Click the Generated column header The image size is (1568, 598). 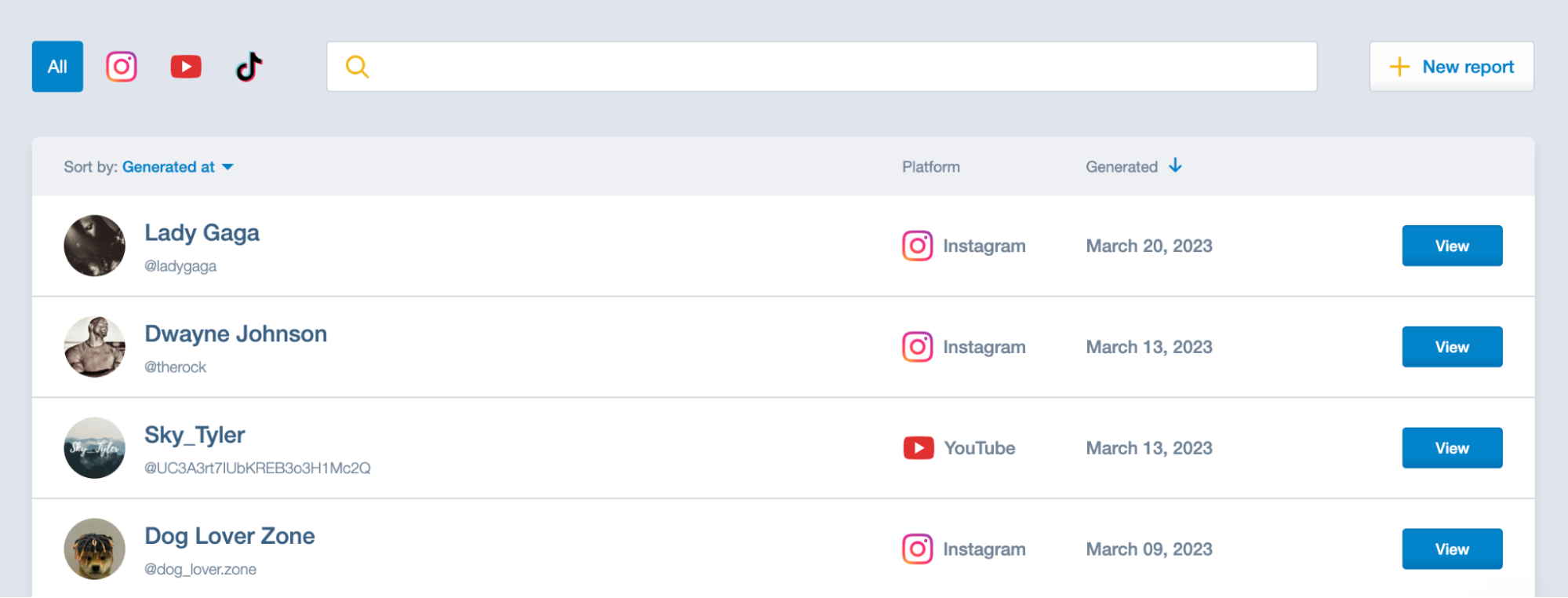(1122, 167)
